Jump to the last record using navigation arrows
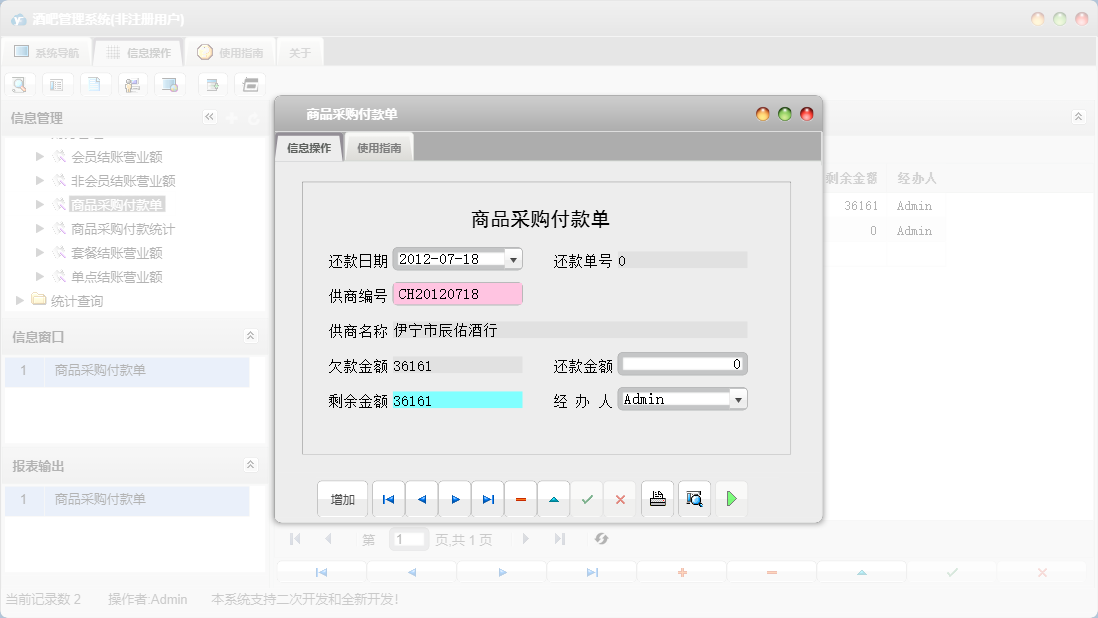This screenshot has width=1098, height=618. tap(487, 499)
